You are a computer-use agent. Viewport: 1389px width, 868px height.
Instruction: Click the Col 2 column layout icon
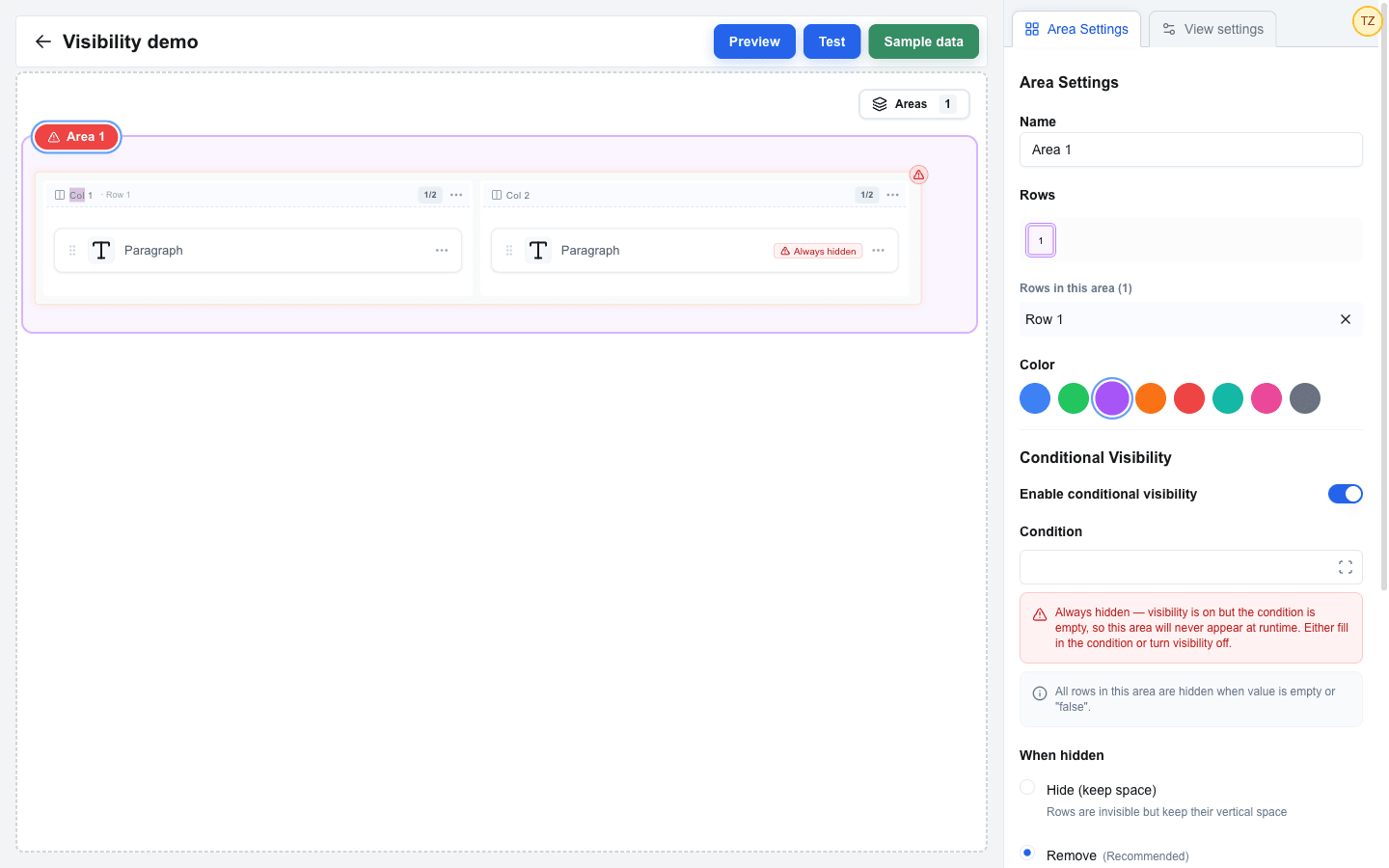click(x=497, y=195)
